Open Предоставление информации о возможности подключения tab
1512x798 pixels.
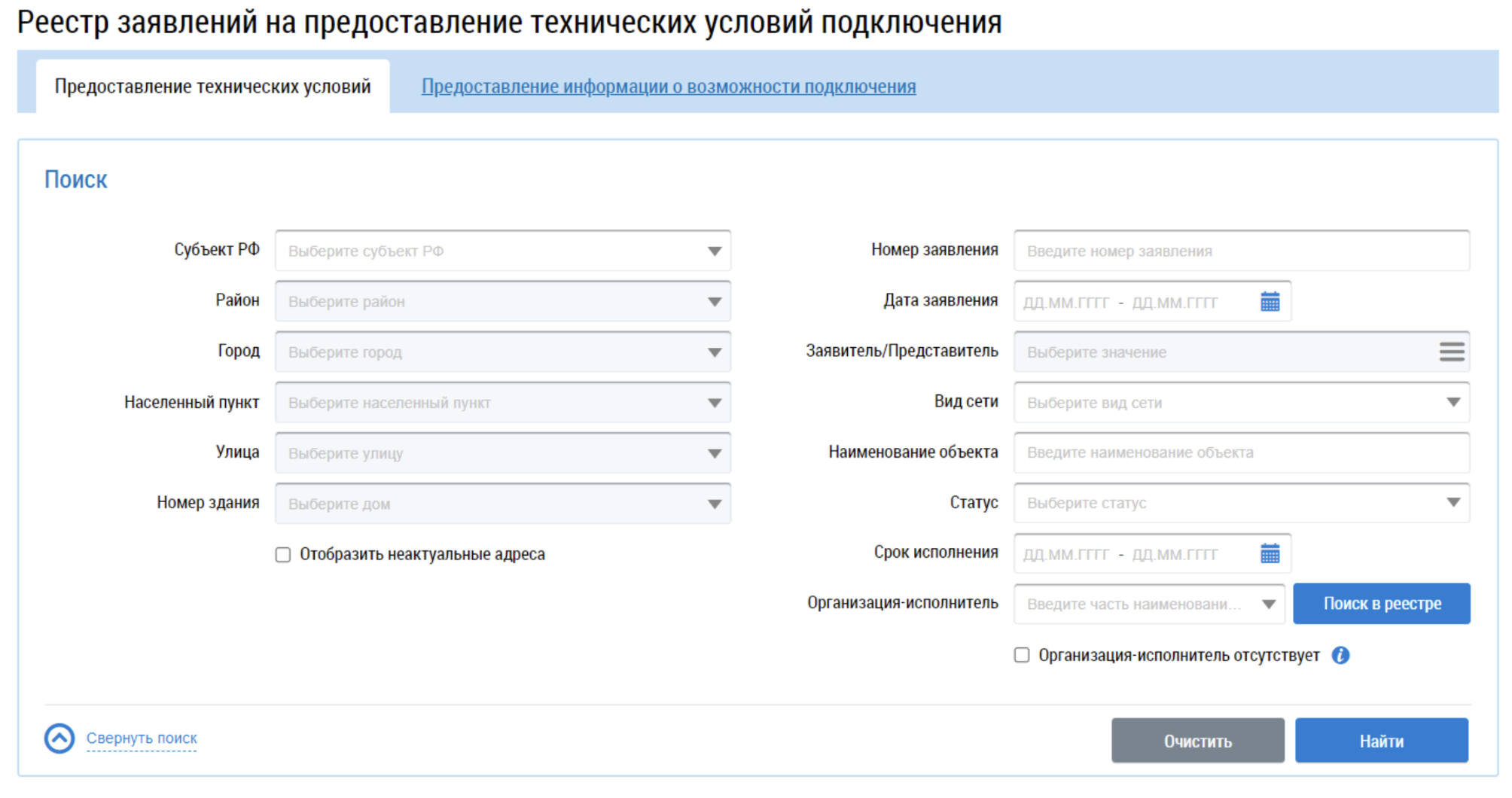point(668,87)
